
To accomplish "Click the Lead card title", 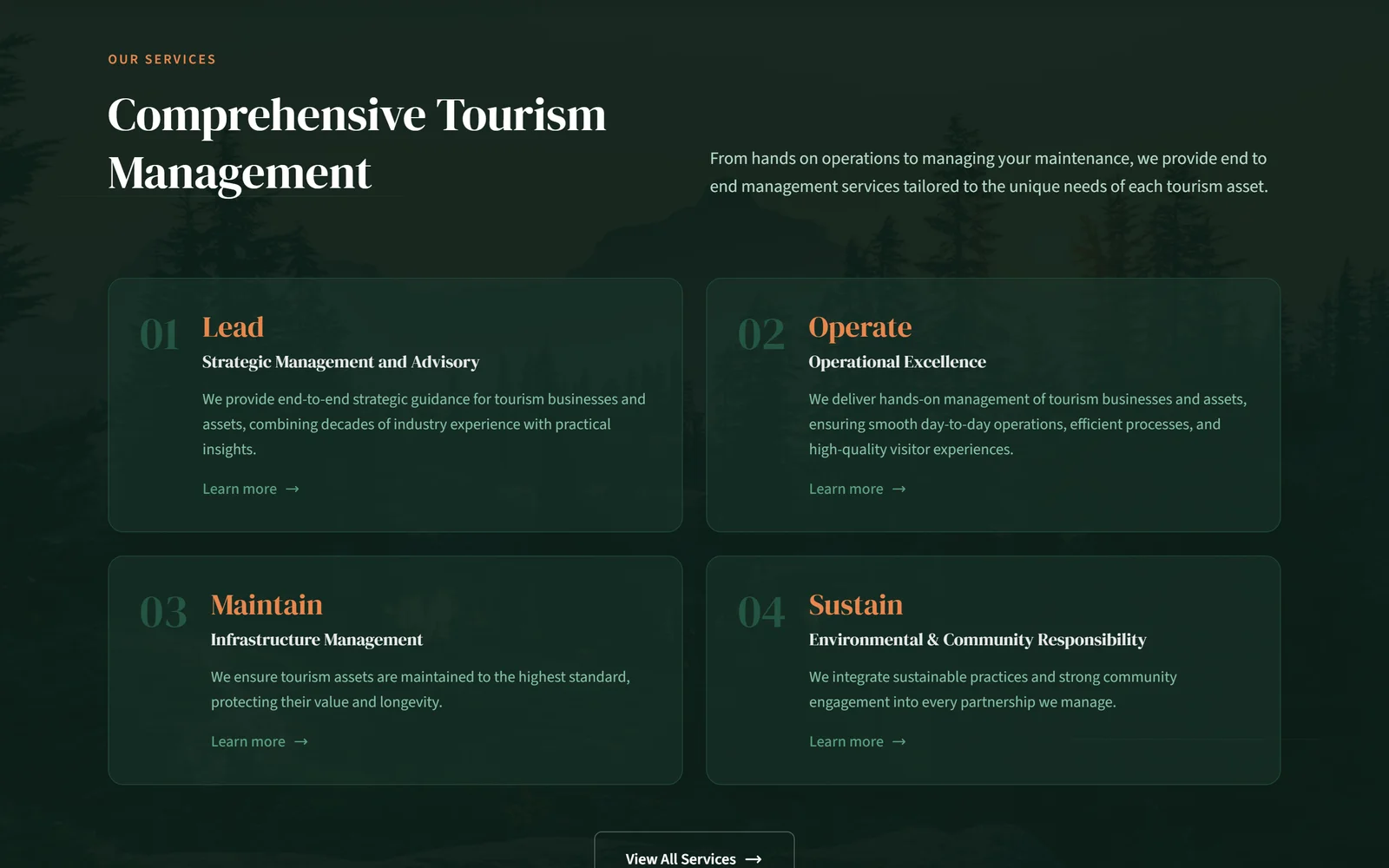I will pyautogui.click(x=233, y=327).
